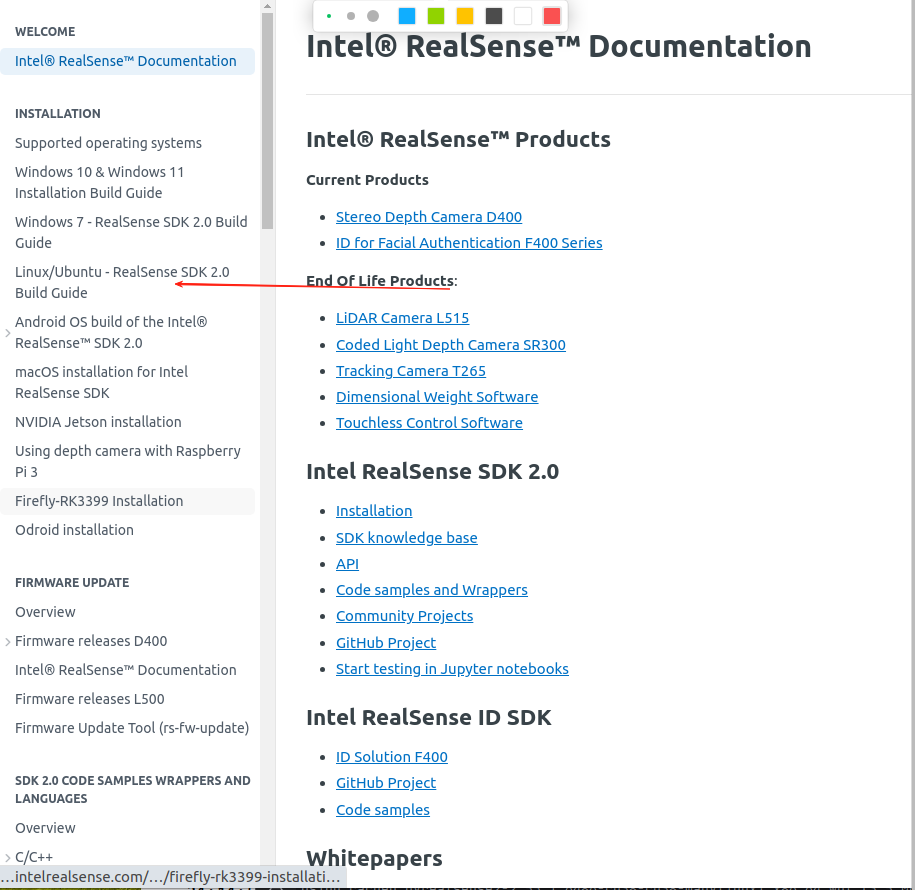Click the Current Products subheading
Image resolution: width=915 pixels, height=890 pixels.
[x=367, y=180]
